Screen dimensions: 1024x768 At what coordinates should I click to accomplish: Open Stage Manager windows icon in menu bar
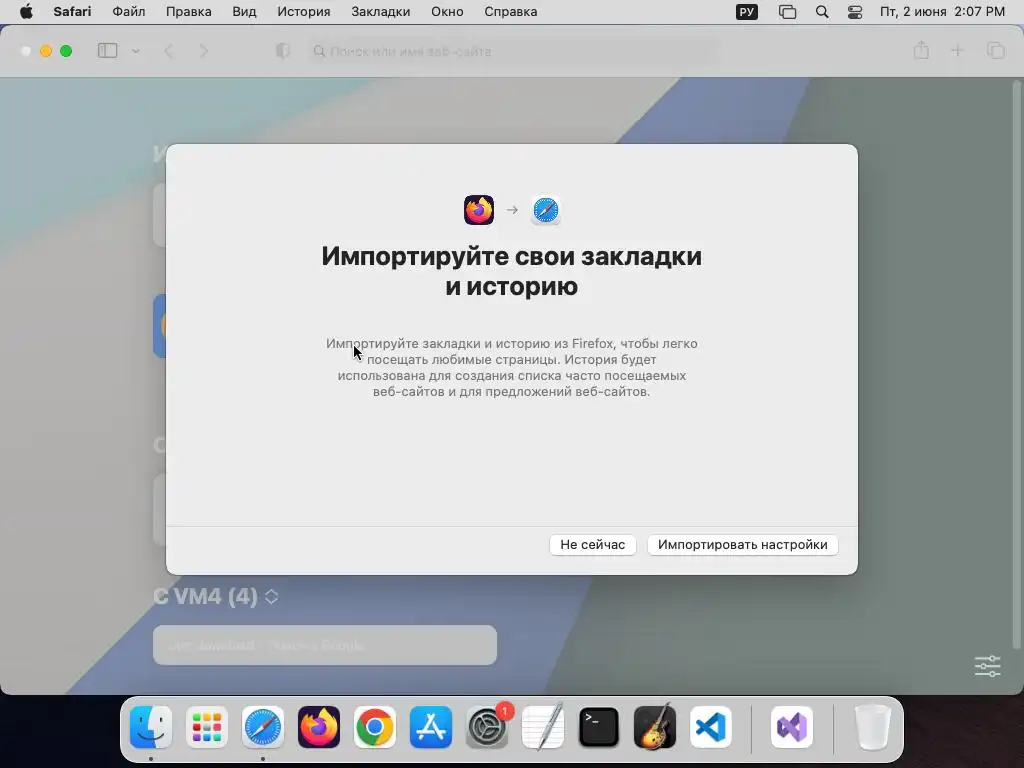(788, 12)
